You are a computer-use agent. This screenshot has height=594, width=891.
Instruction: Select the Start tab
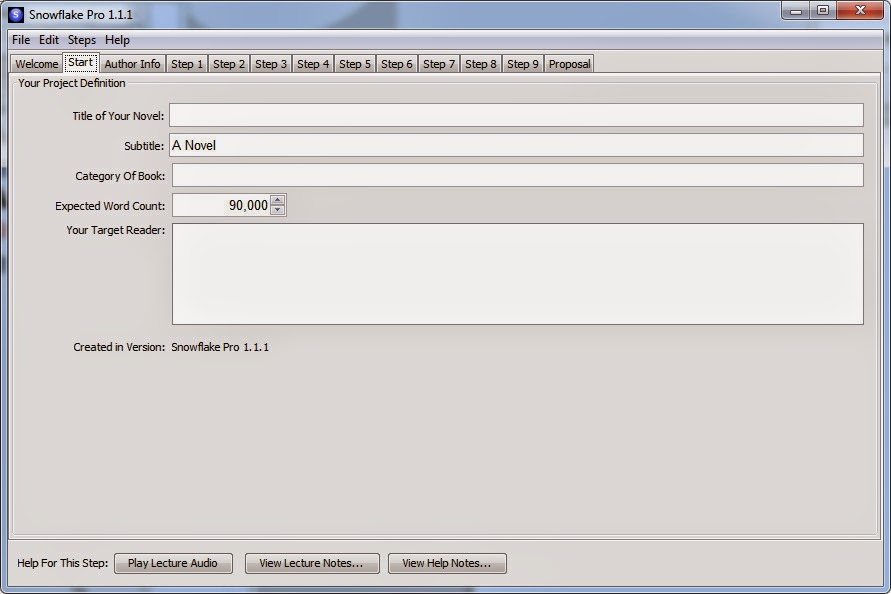(81, 63)
